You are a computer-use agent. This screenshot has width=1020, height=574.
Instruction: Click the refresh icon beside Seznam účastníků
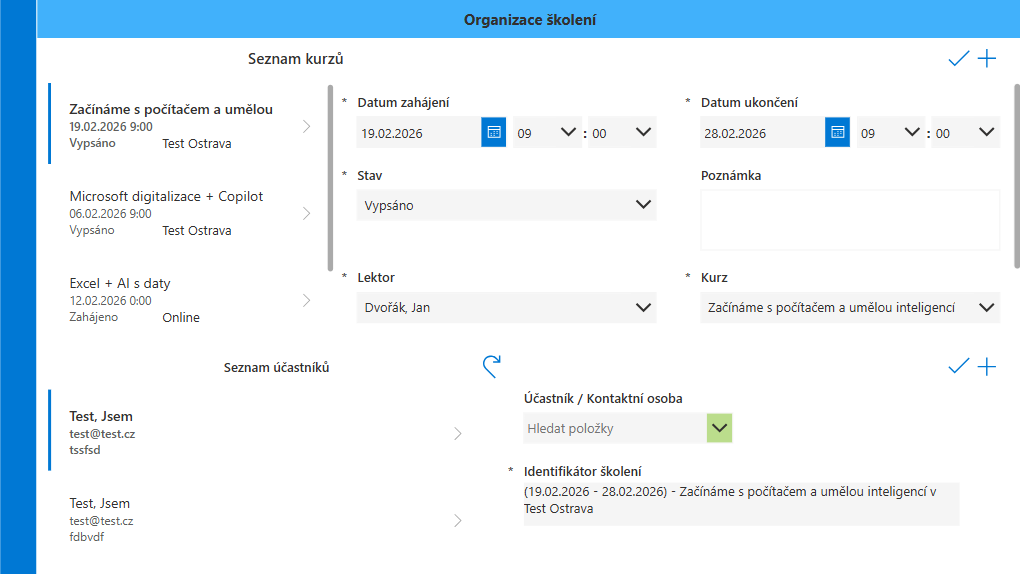(491, 367)
